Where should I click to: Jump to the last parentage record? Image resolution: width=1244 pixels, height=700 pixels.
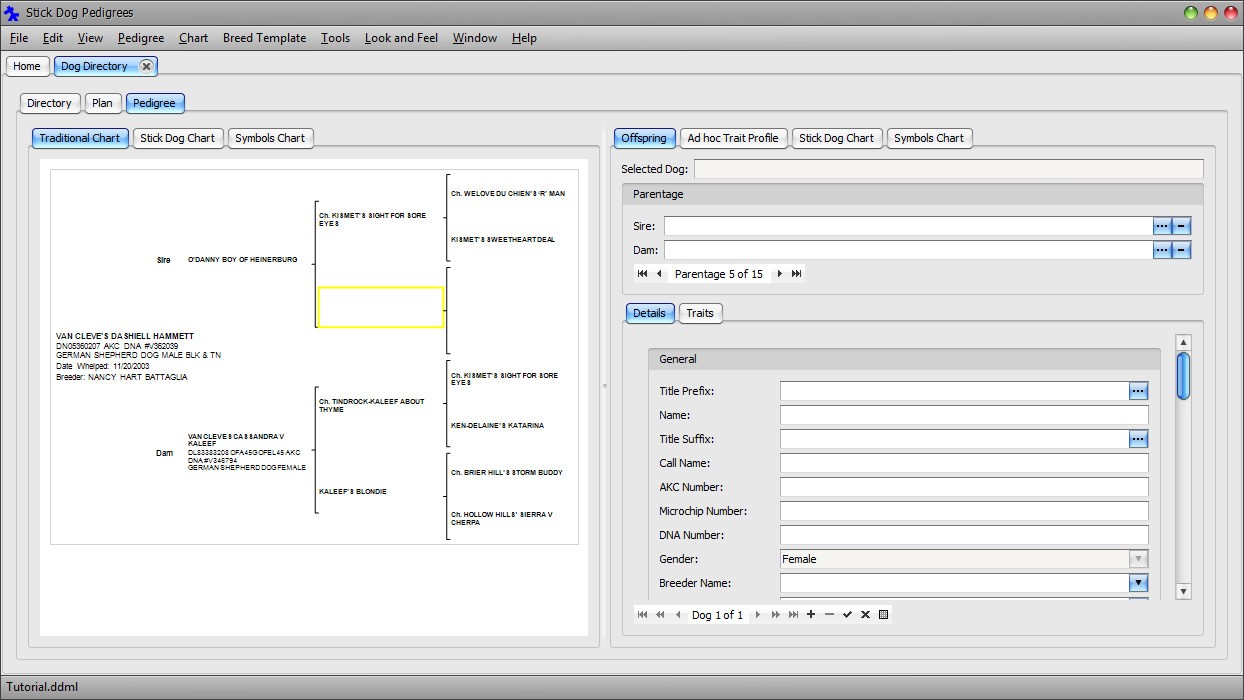click(x=797, y=274)
